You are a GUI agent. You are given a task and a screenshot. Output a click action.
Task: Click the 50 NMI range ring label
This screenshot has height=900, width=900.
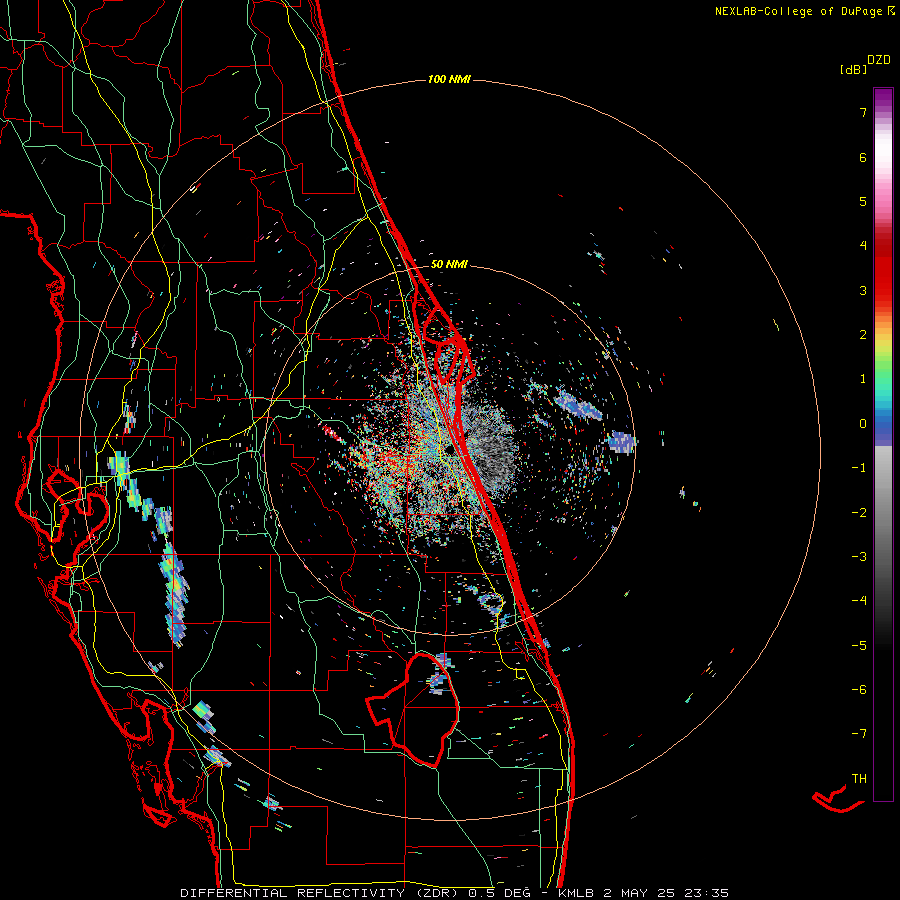point(449,265)
